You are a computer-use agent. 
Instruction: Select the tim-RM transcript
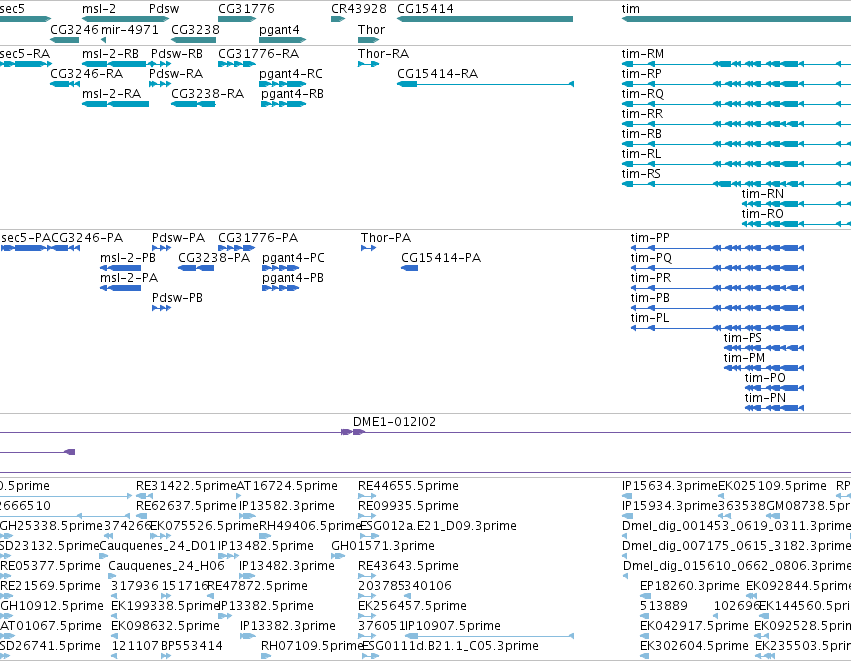point(643,54)
